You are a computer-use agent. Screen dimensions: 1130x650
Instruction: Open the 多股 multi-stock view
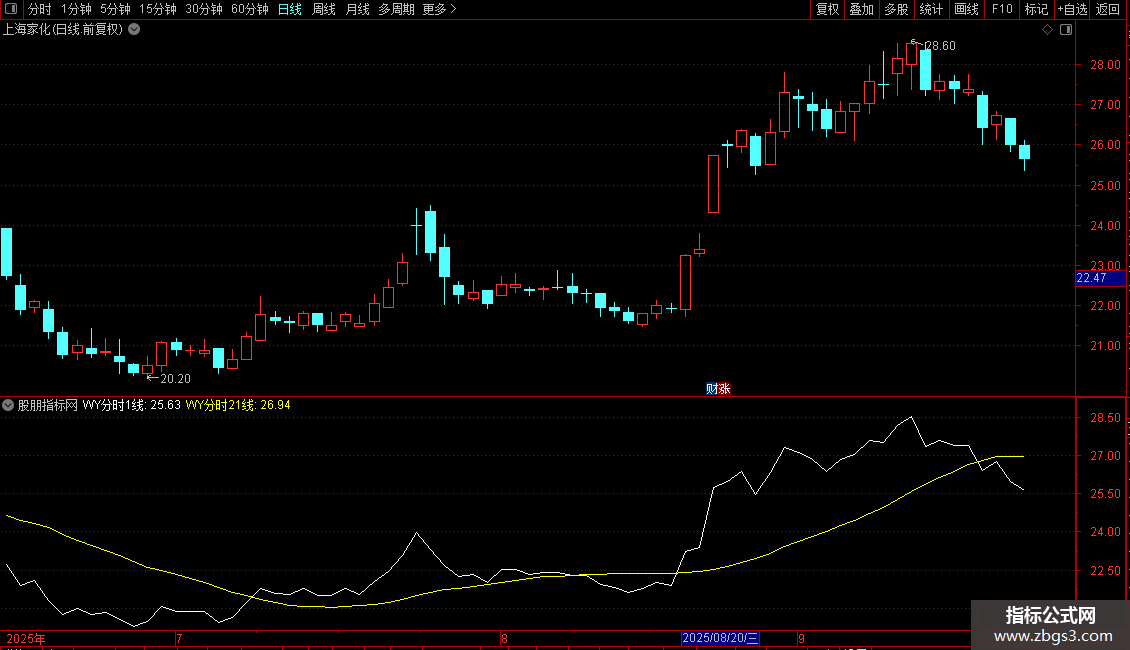point(896,9)
